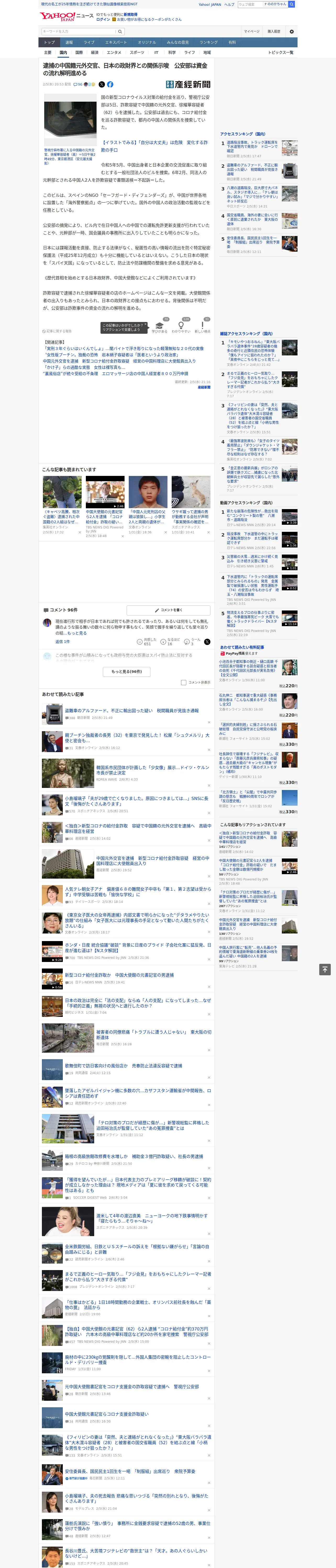The height and width of the screenshot is (1568, 336).
Task: Open ホンダ・日産 統合協議 video article
Action: (138, 948)
